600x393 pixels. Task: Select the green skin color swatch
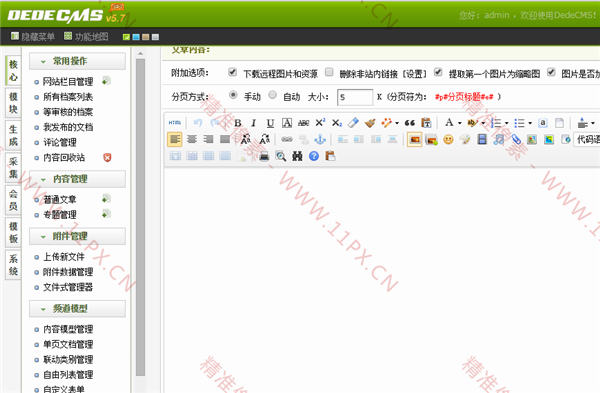click(x=126, y=37)
